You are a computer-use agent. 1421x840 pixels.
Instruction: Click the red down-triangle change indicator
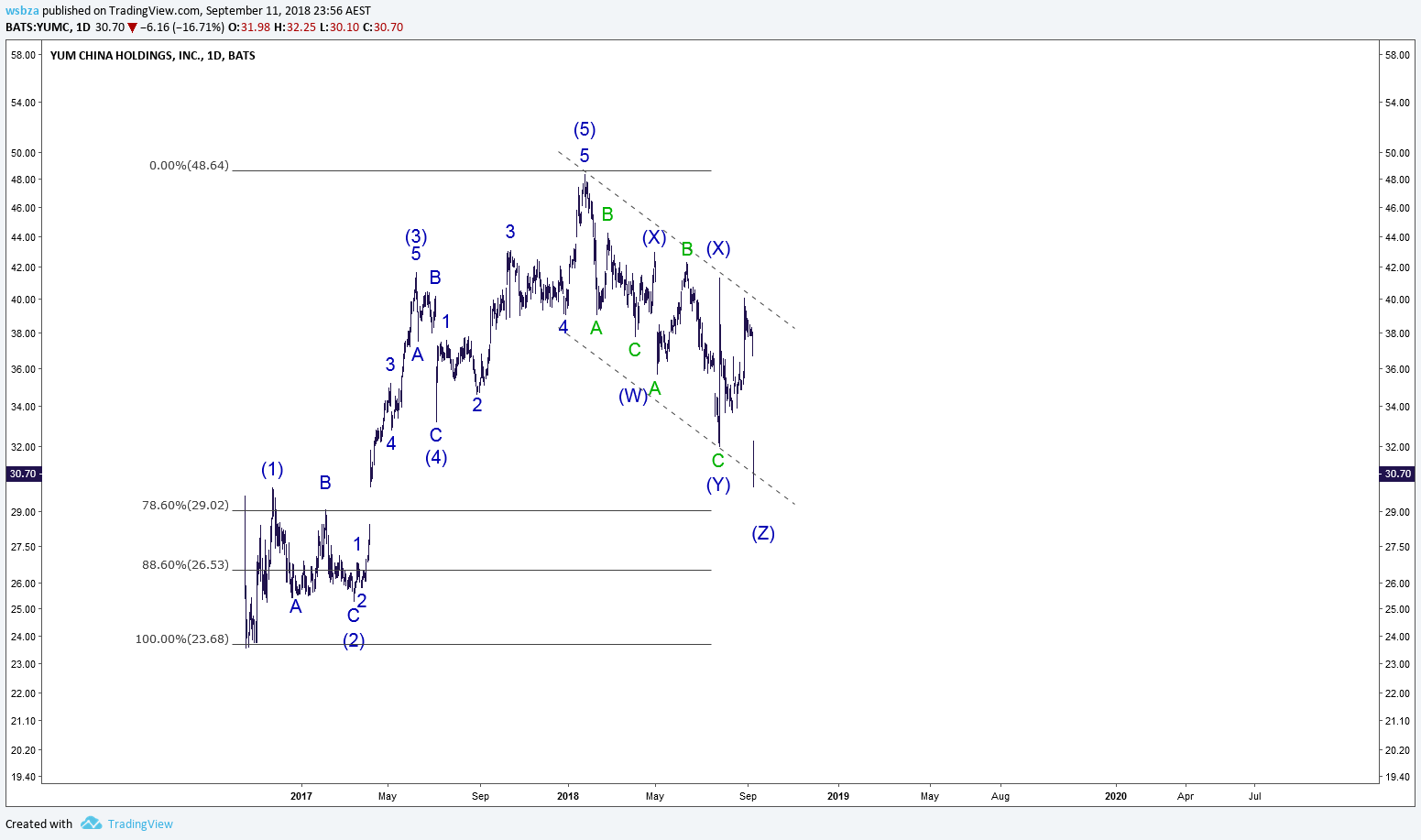point(132,27)
